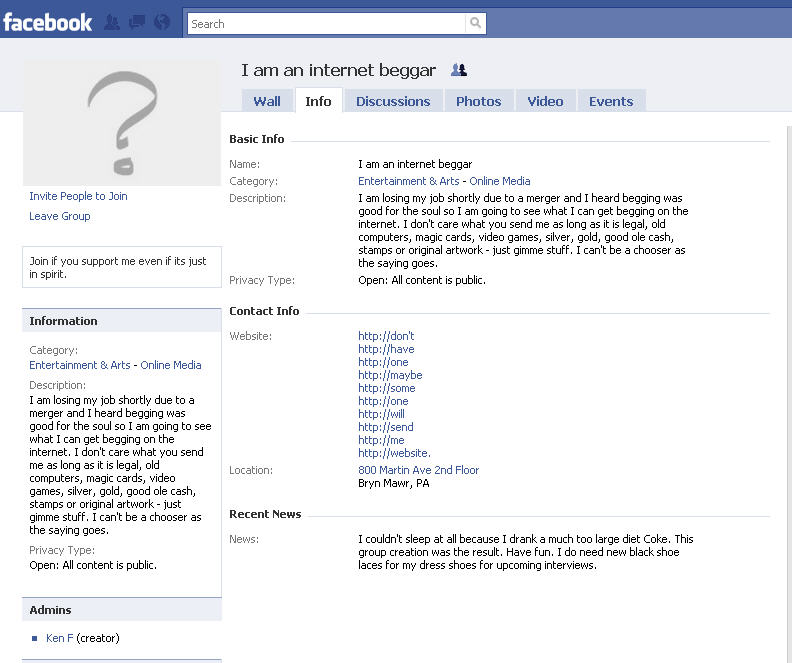
Task: Click the Contact Info heading
Action: click(264, 311)
